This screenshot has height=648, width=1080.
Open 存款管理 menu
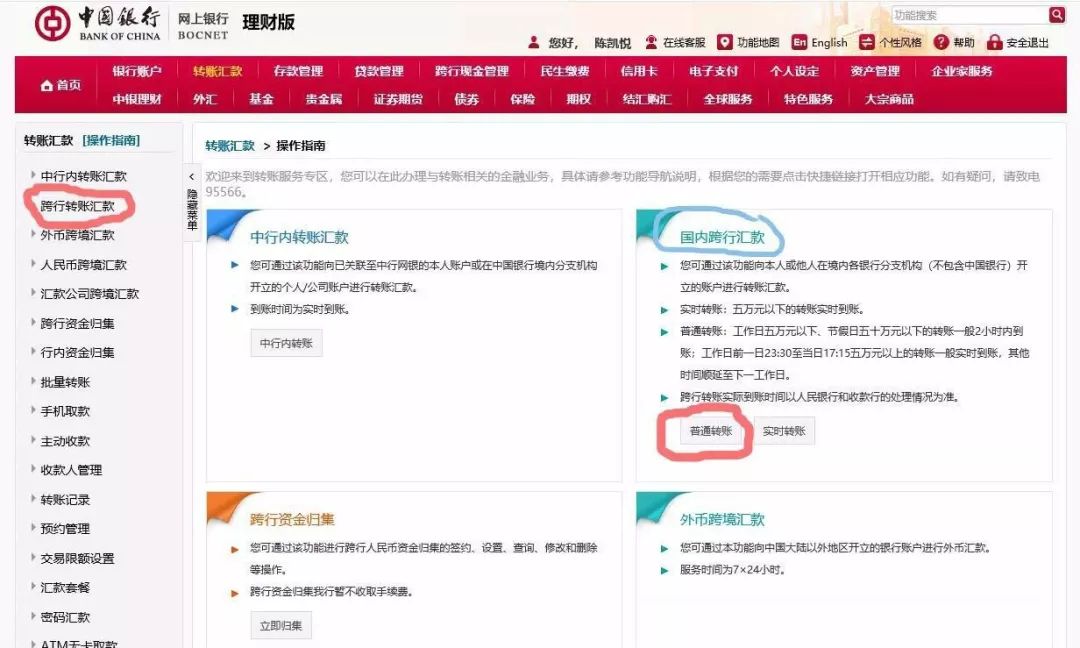pos(298,71)
